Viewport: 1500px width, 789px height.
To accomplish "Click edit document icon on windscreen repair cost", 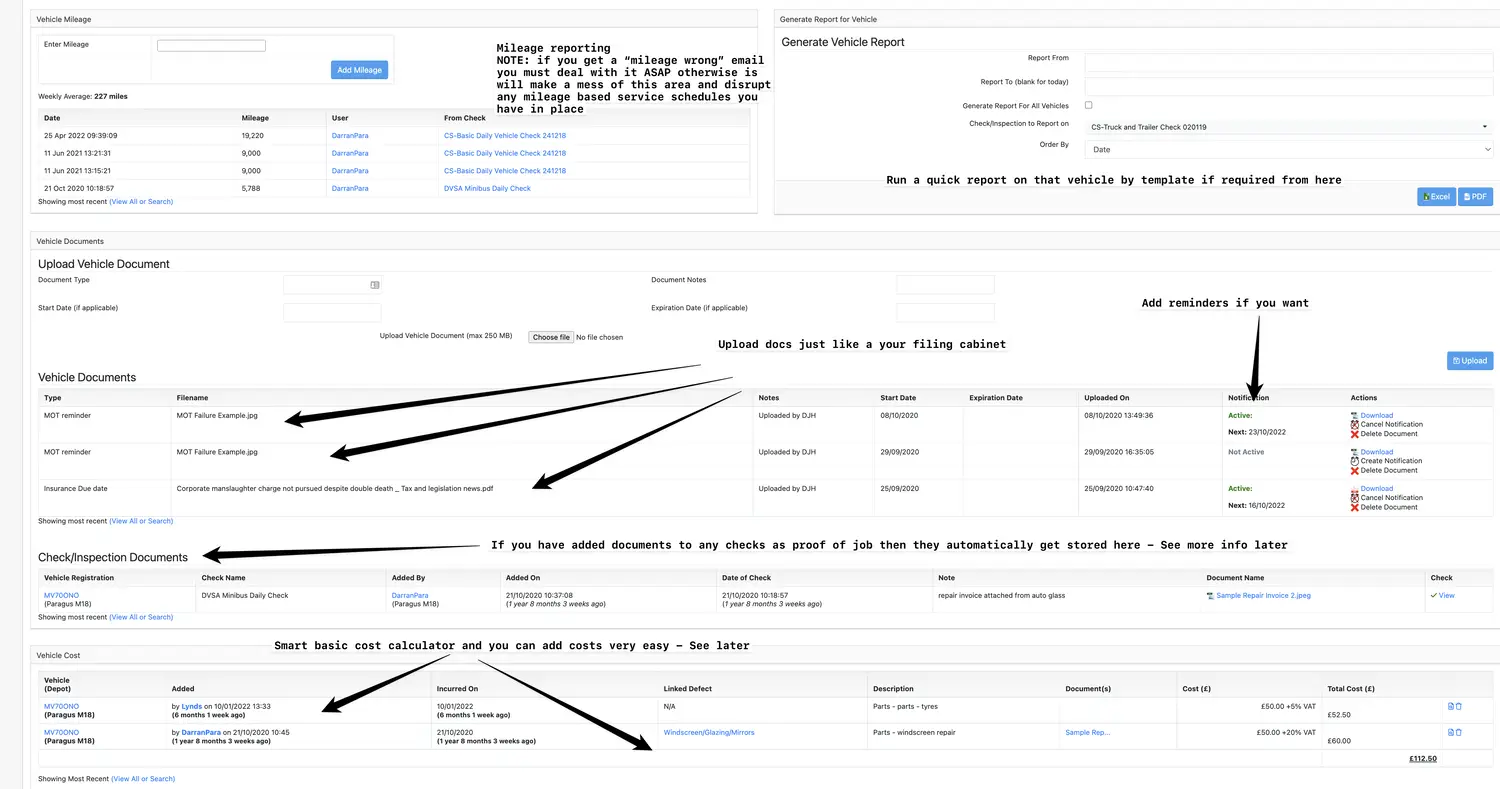I will [x=1451, y=732].
